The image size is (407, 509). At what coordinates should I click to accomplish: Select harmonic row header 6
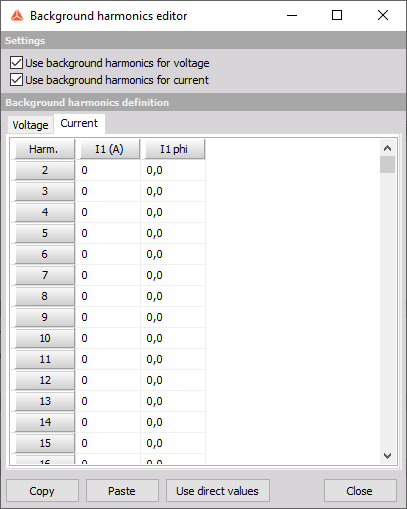(x=45, y=254)
